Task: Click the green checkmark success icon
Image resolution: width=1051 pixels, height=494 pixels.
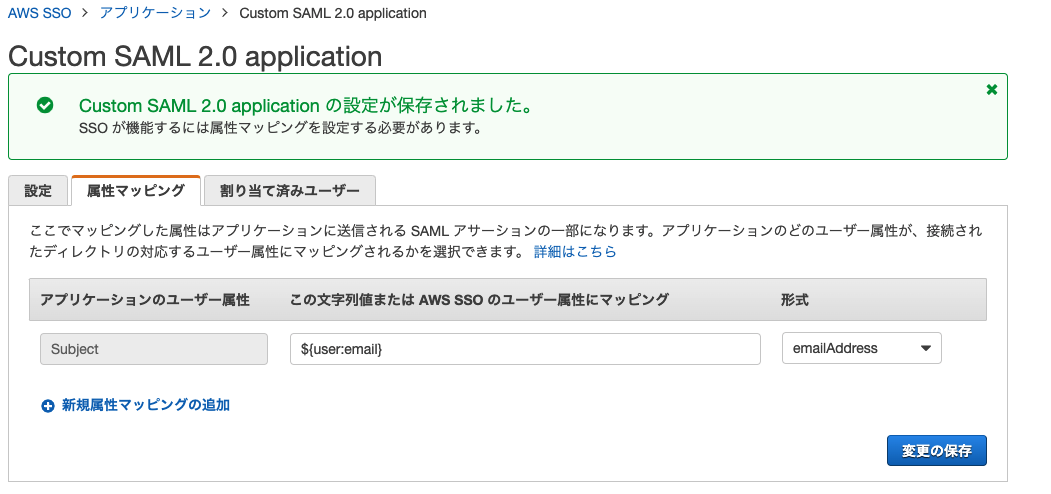Action: 45,105
